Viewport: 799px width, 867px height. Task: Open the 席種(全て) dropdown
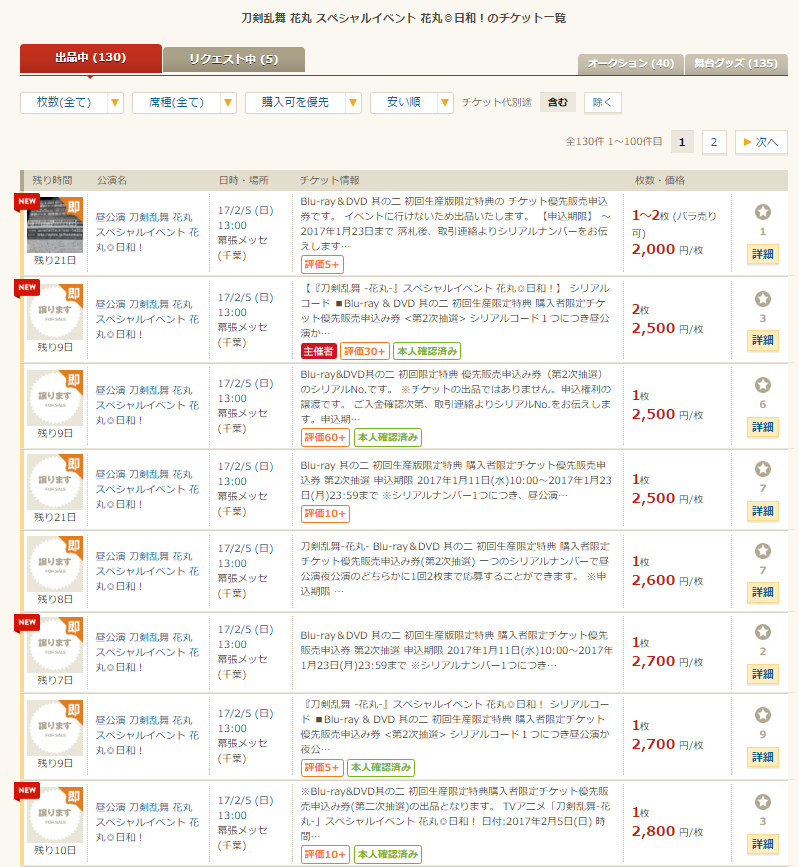point(184,102)
